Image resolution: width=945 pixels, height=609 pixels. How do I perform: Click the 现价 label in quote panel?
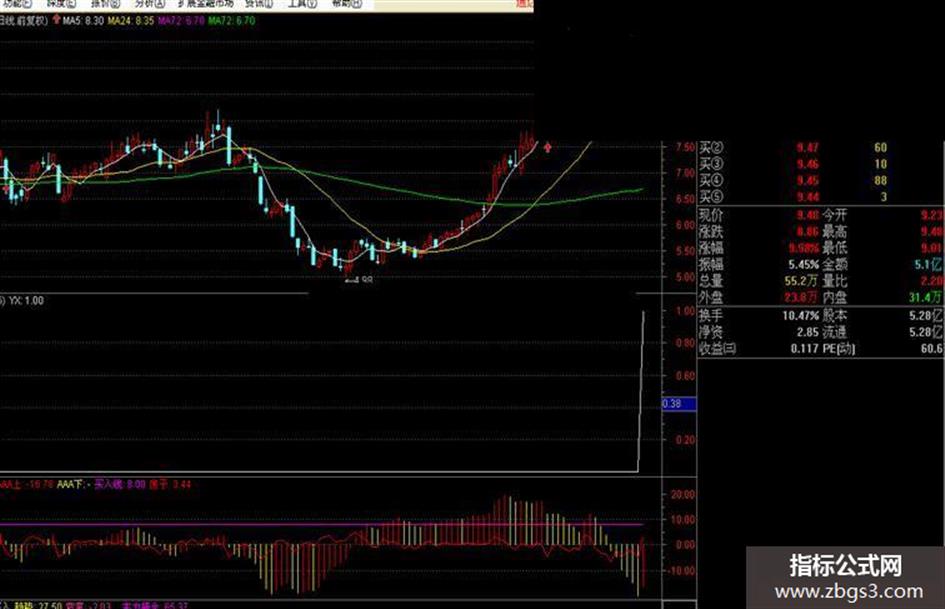711,215
